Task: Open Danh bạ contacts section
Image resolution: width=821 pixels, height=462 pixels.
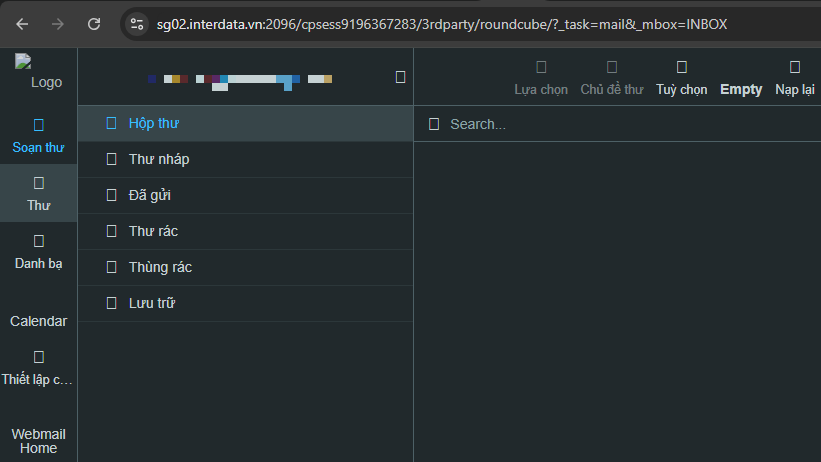Action: click(x=39, y=251)
